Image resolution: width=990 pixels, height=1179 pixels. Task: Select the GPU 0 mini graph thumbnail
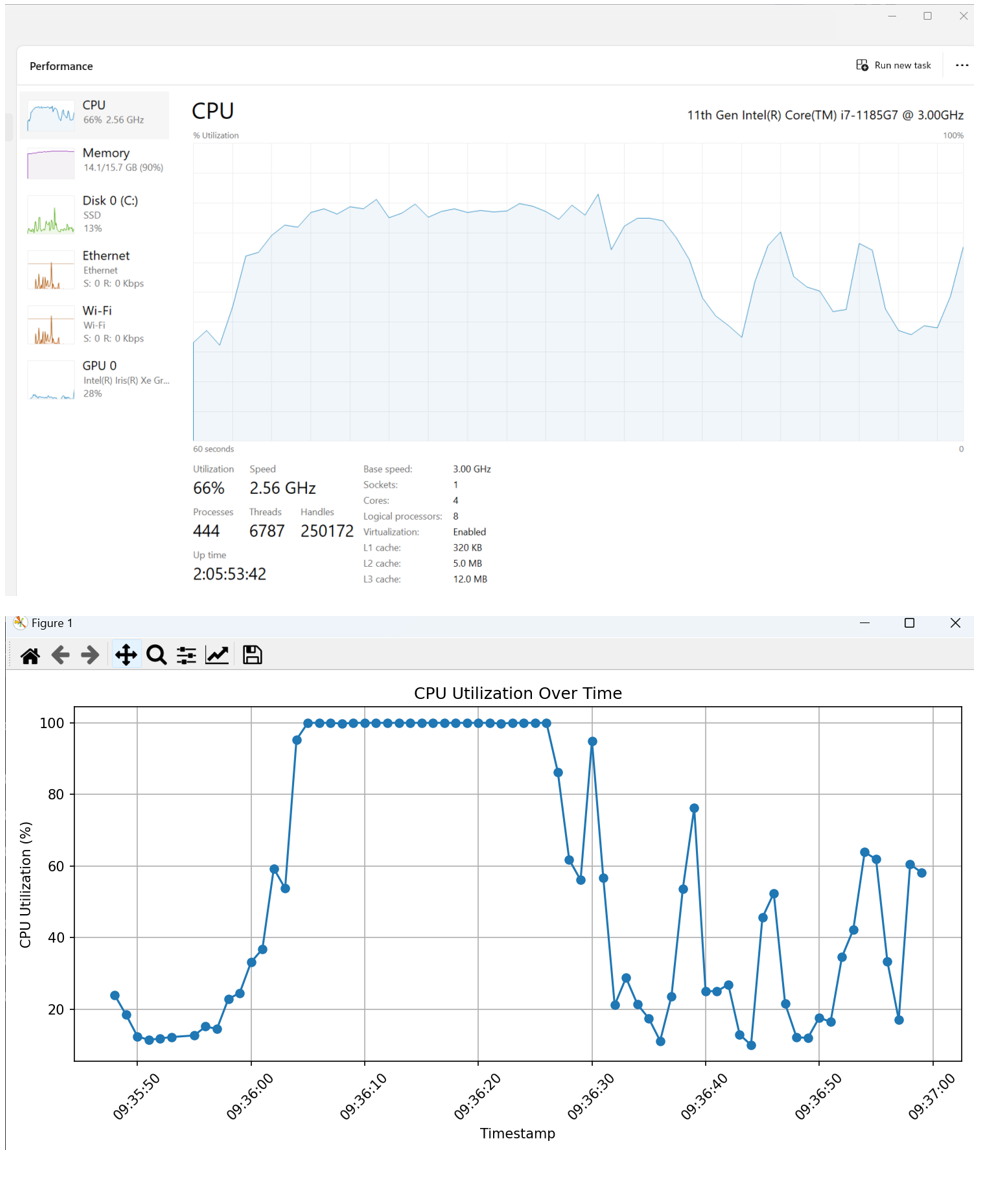(x=50, y=380)
